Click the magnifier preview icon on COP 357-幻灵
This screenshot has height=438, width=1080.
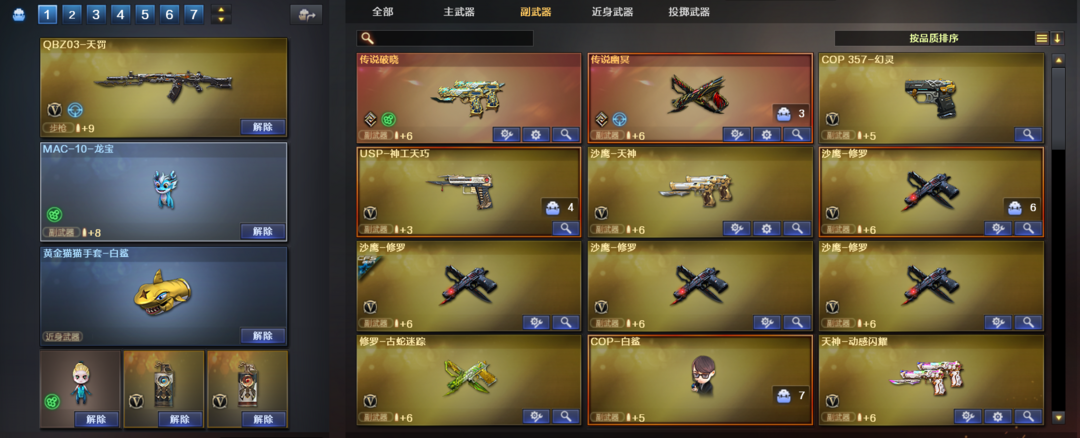point(1028,134)
